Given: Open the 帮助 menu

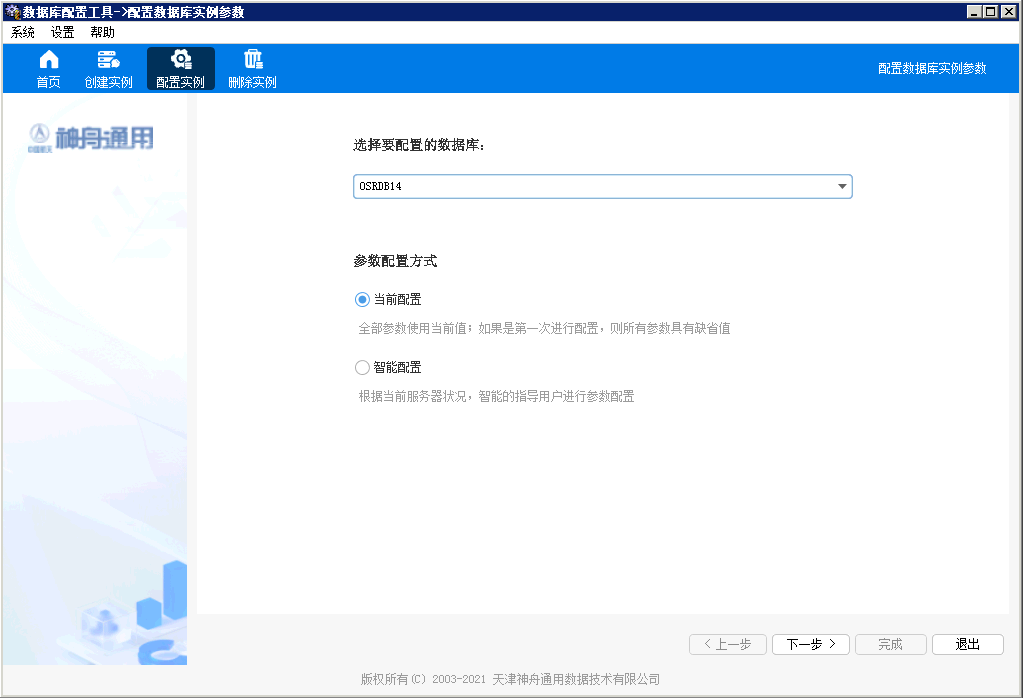Looking at the screenshot, I should pos(102,33).
